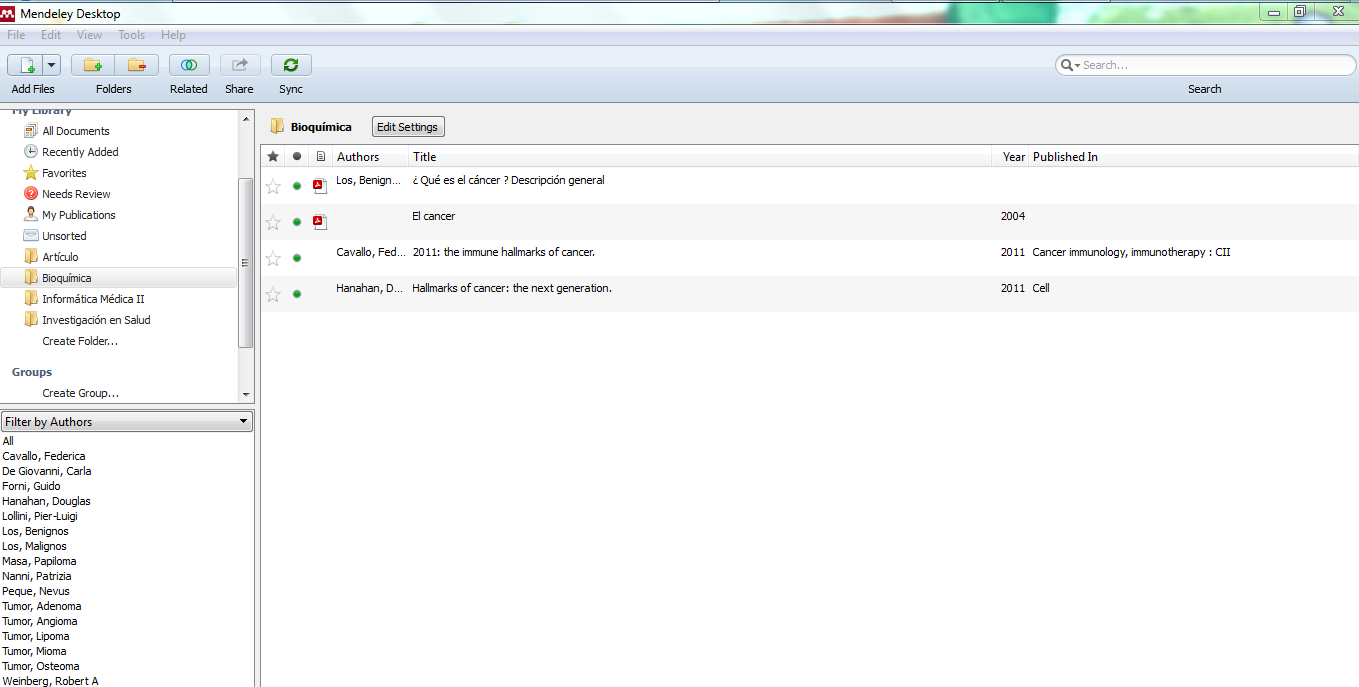Open the View menu
This screenshot has width=1359, height=687.
[89, 35]
